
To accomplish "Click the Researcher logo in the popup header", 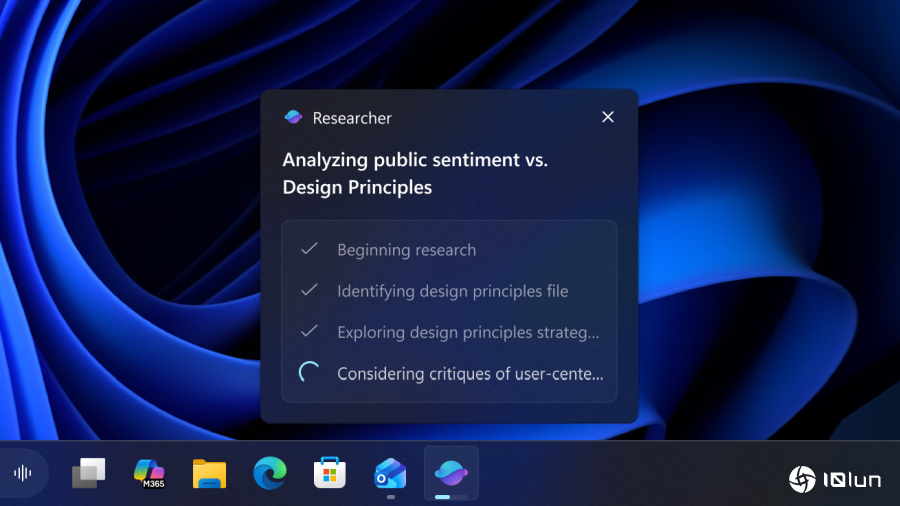I will 293,118.
